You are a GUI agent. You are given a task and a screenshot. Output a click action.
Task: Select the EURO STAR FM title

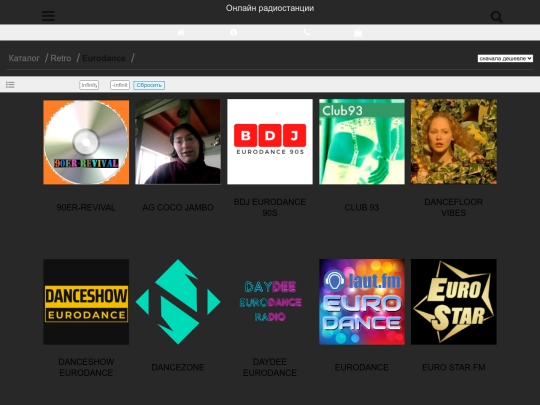coord(454,367)
